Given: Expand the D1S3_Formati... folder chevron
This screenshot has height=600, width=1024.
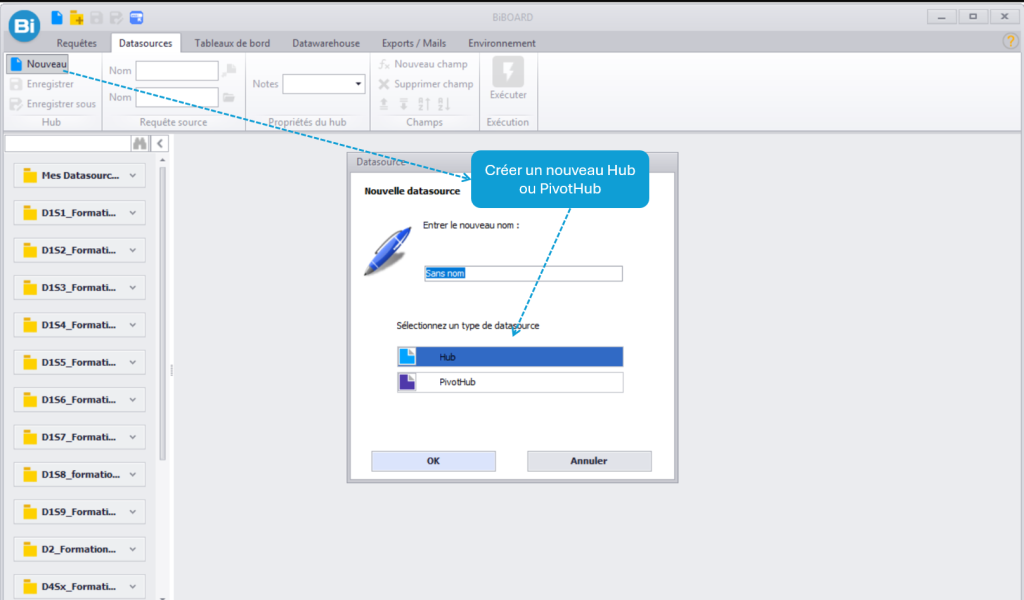Looking at the screenshot, I should pyautogui.click(x=133, y=287).
